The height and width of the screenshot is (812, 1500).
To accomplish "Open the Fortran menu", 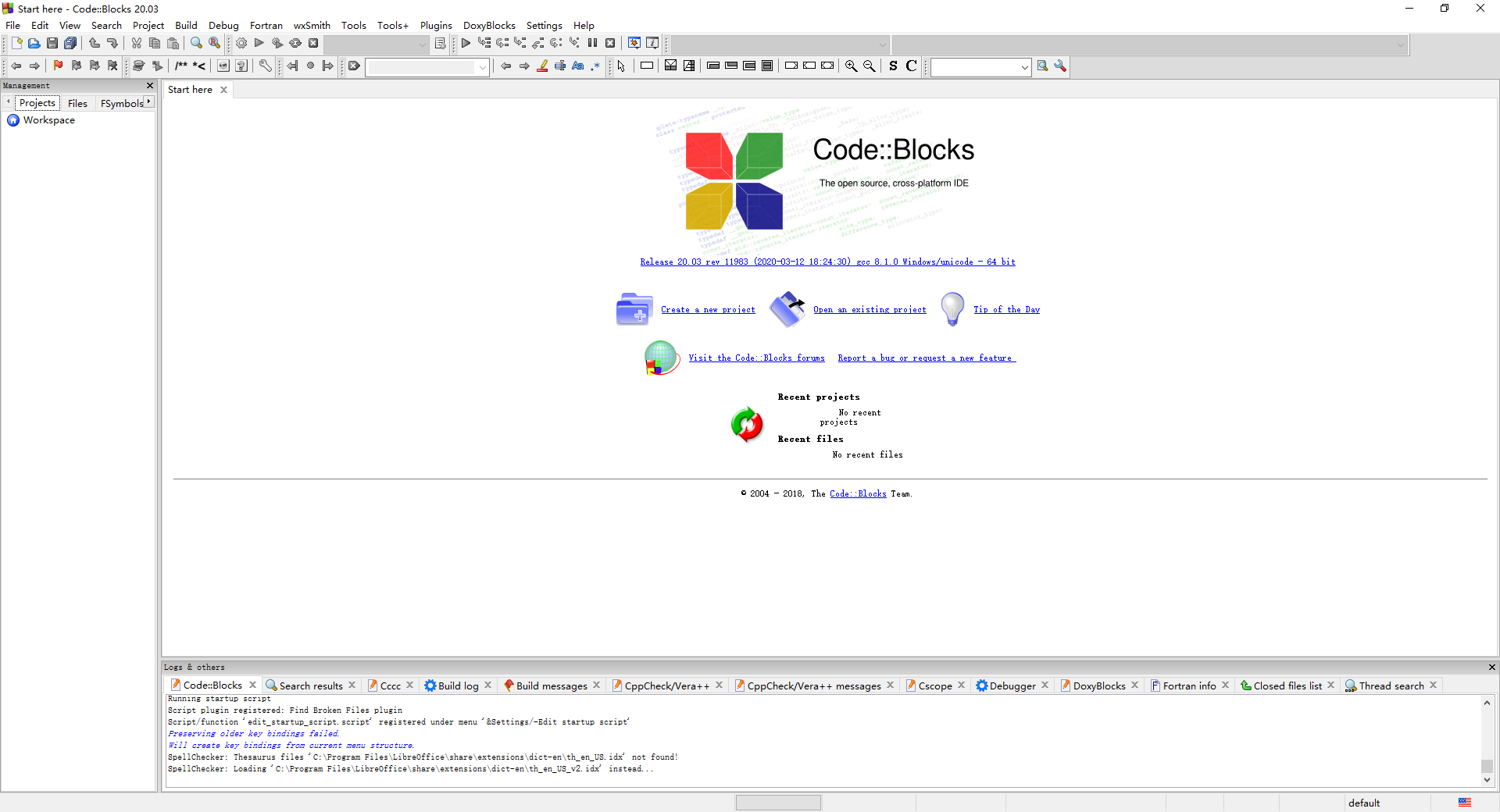I will 266,25.
